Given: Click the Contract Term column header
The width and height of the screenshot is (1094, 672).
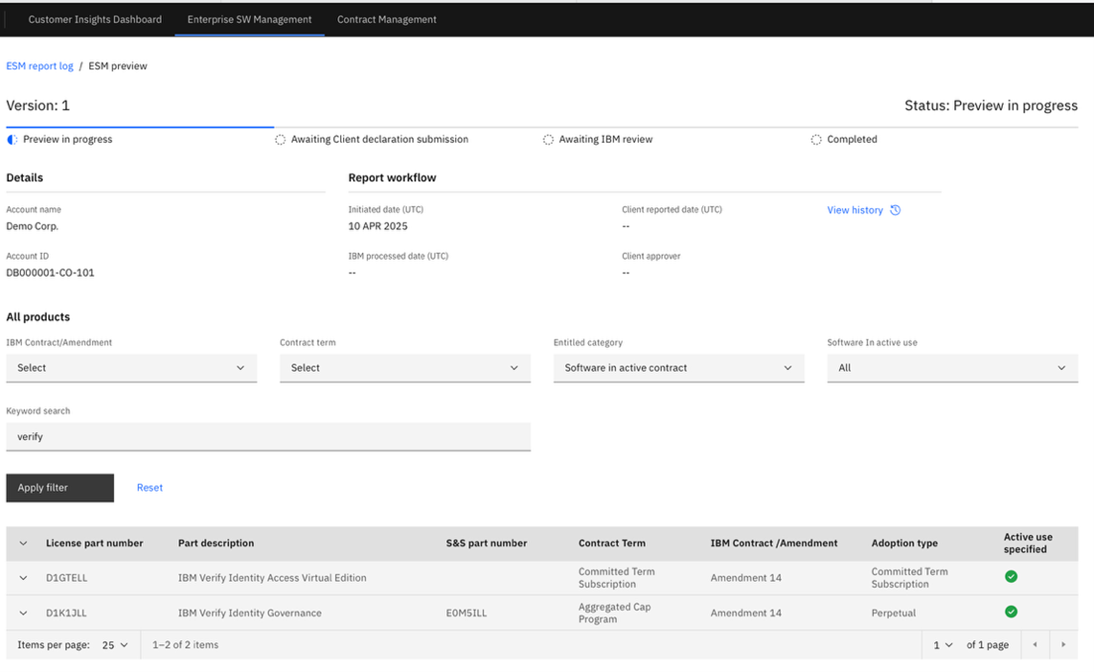Looking at the screenshot, I should point(612,543).
